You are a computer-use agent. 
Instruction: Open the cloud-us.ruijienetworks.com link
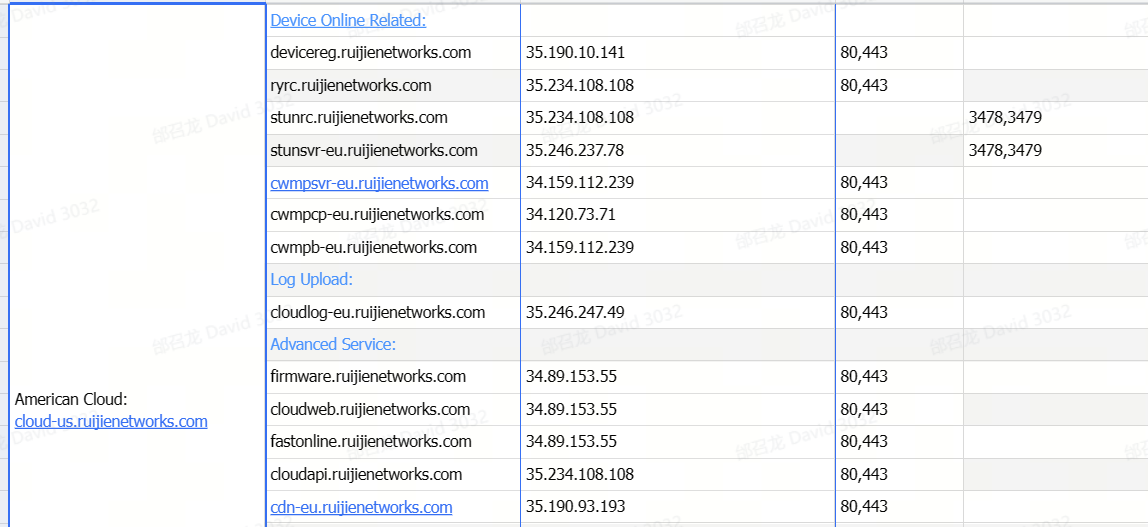111,422
